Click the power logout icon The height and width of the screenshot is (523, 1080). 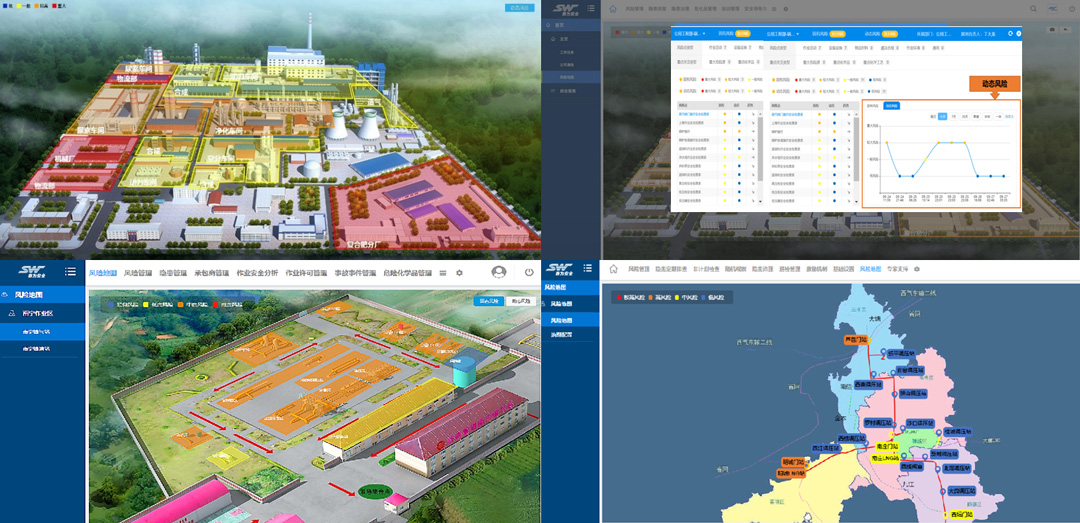click(x=529, y=272)
